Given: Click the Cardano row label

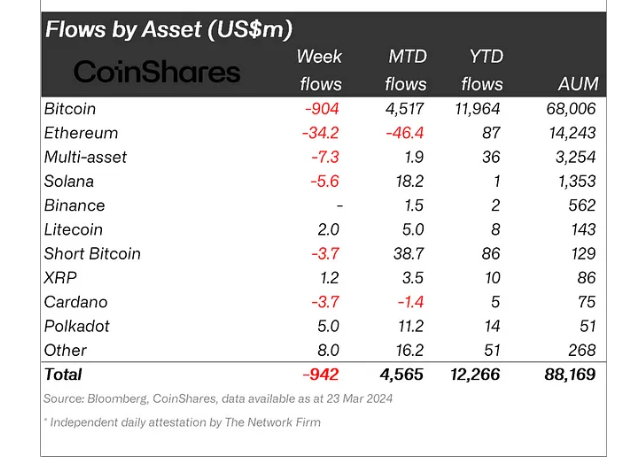Looking at the screenshot, I should click(76, 302).
